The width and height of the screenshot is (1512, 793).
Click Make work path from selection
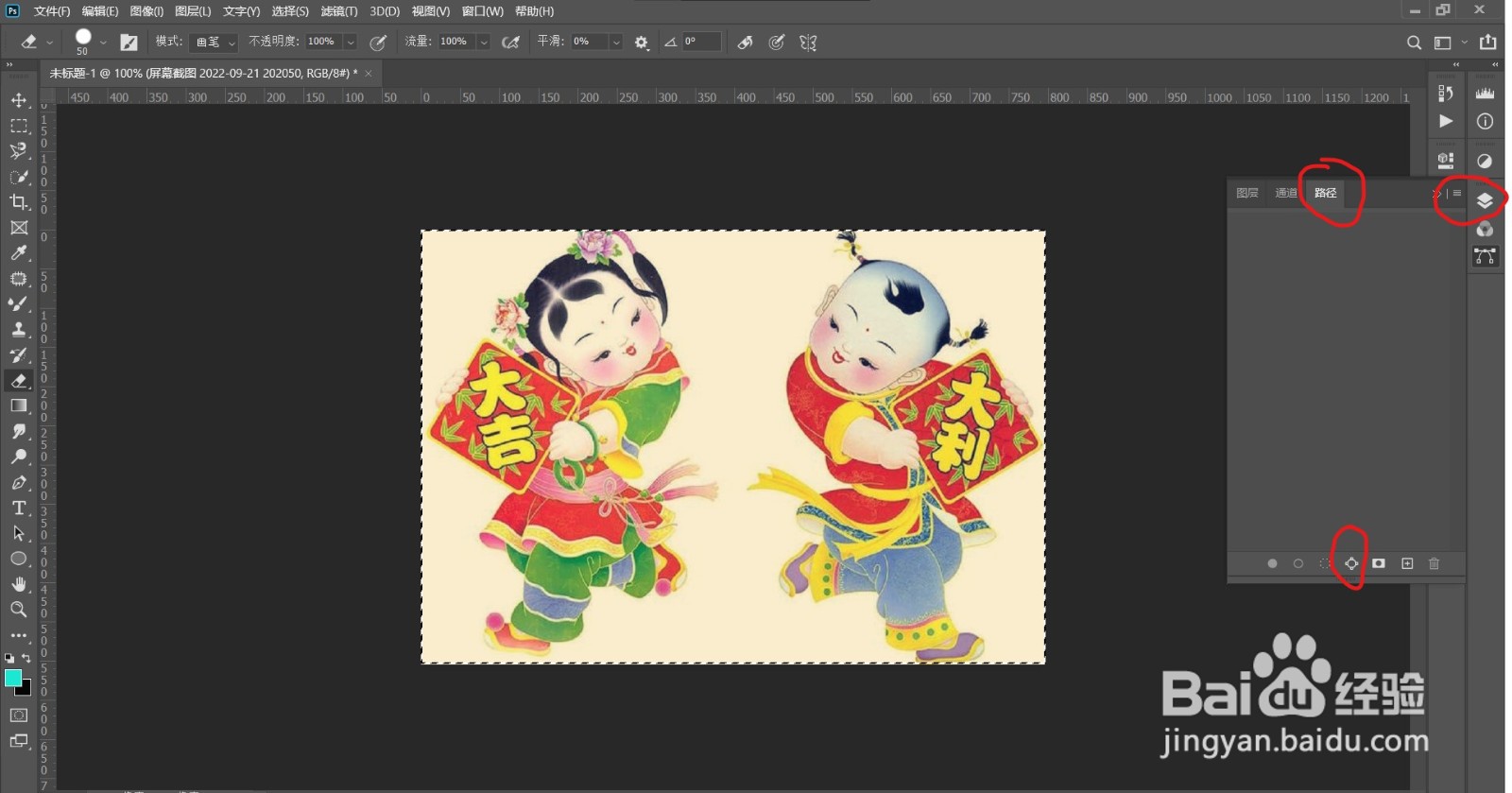pos(1351,563)
